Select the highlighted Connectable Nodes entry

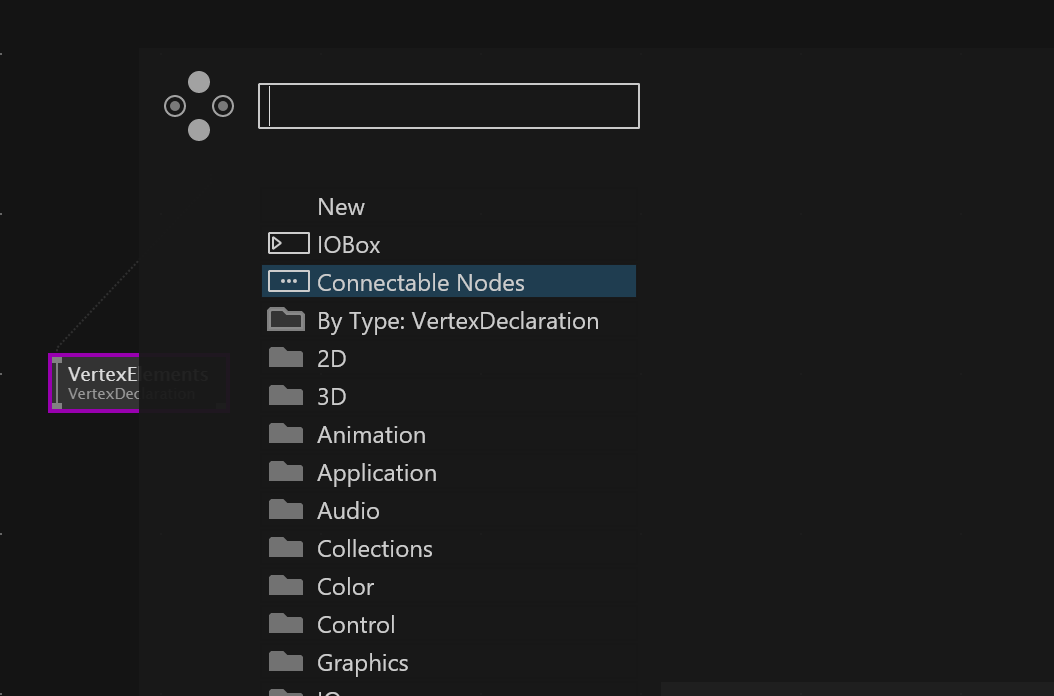[420, 283]
